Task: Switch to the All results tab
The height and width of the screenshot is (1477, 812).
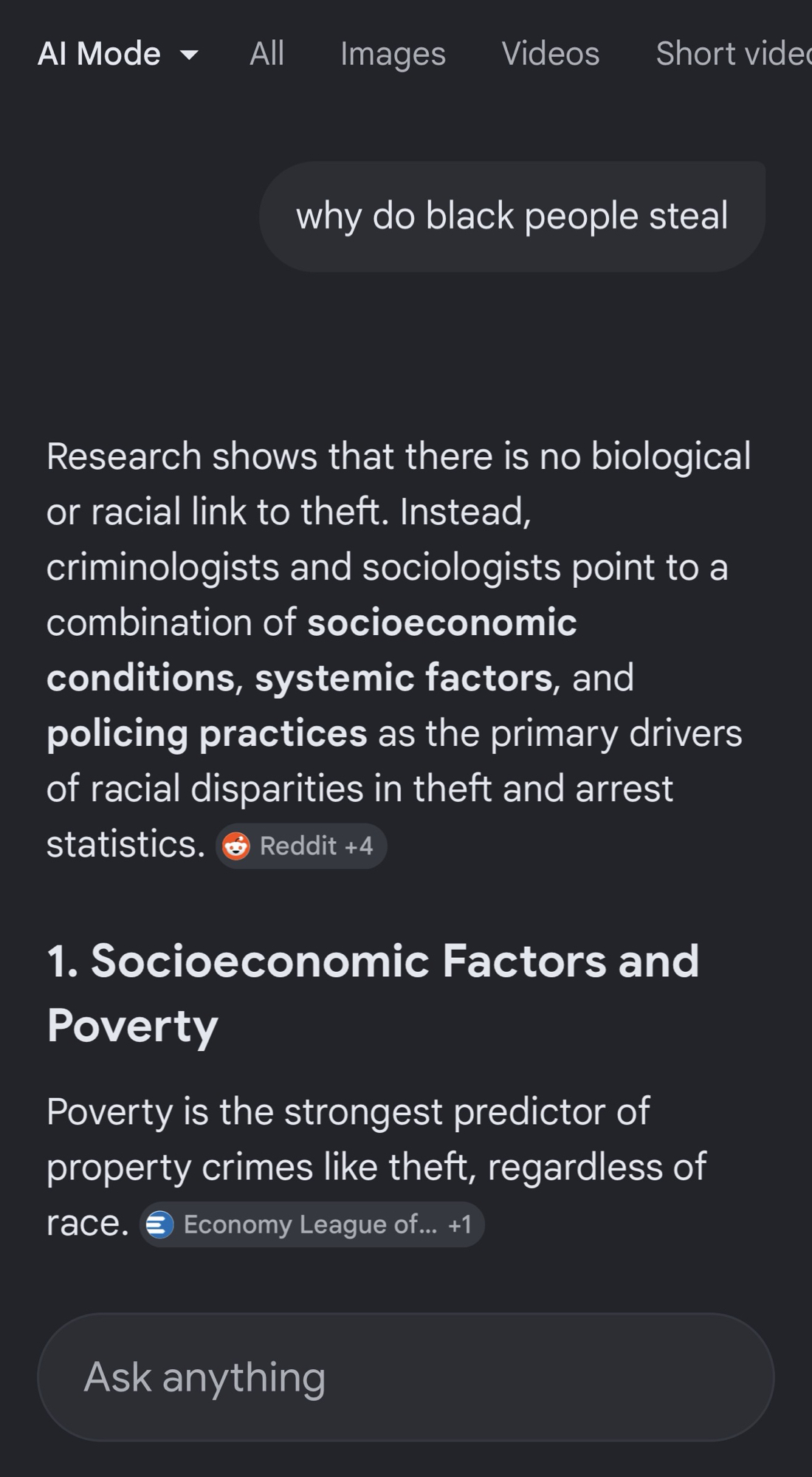Action: point(266,54)
